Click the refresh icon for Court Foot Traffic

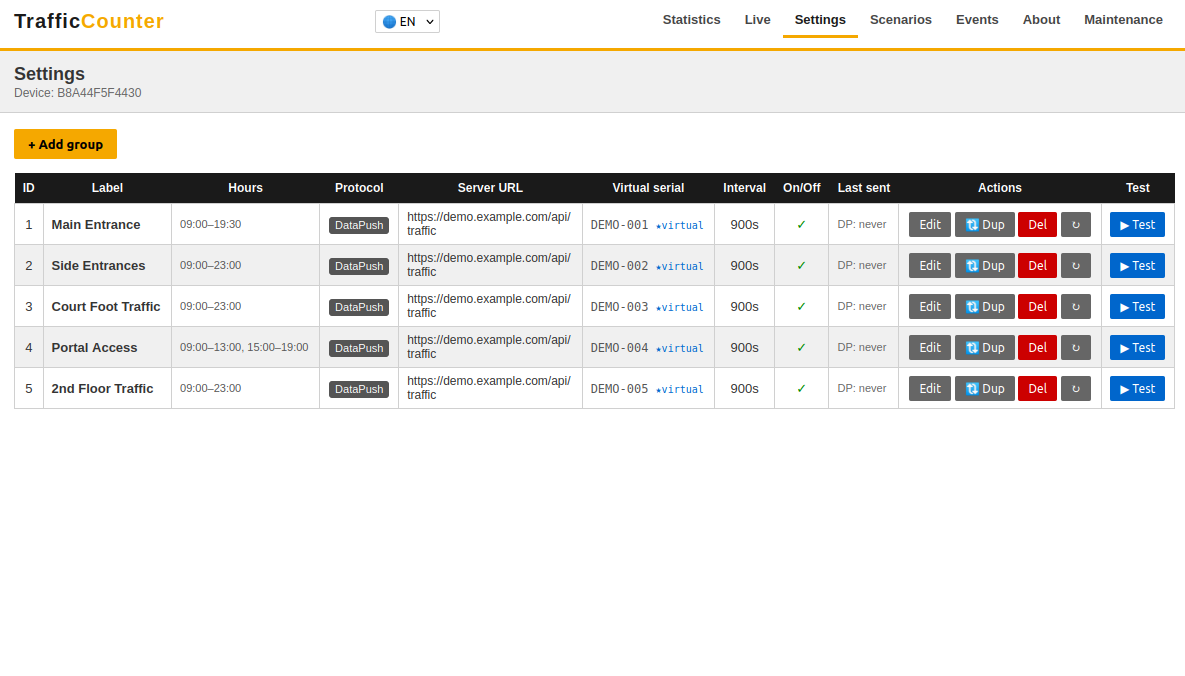1075,306
